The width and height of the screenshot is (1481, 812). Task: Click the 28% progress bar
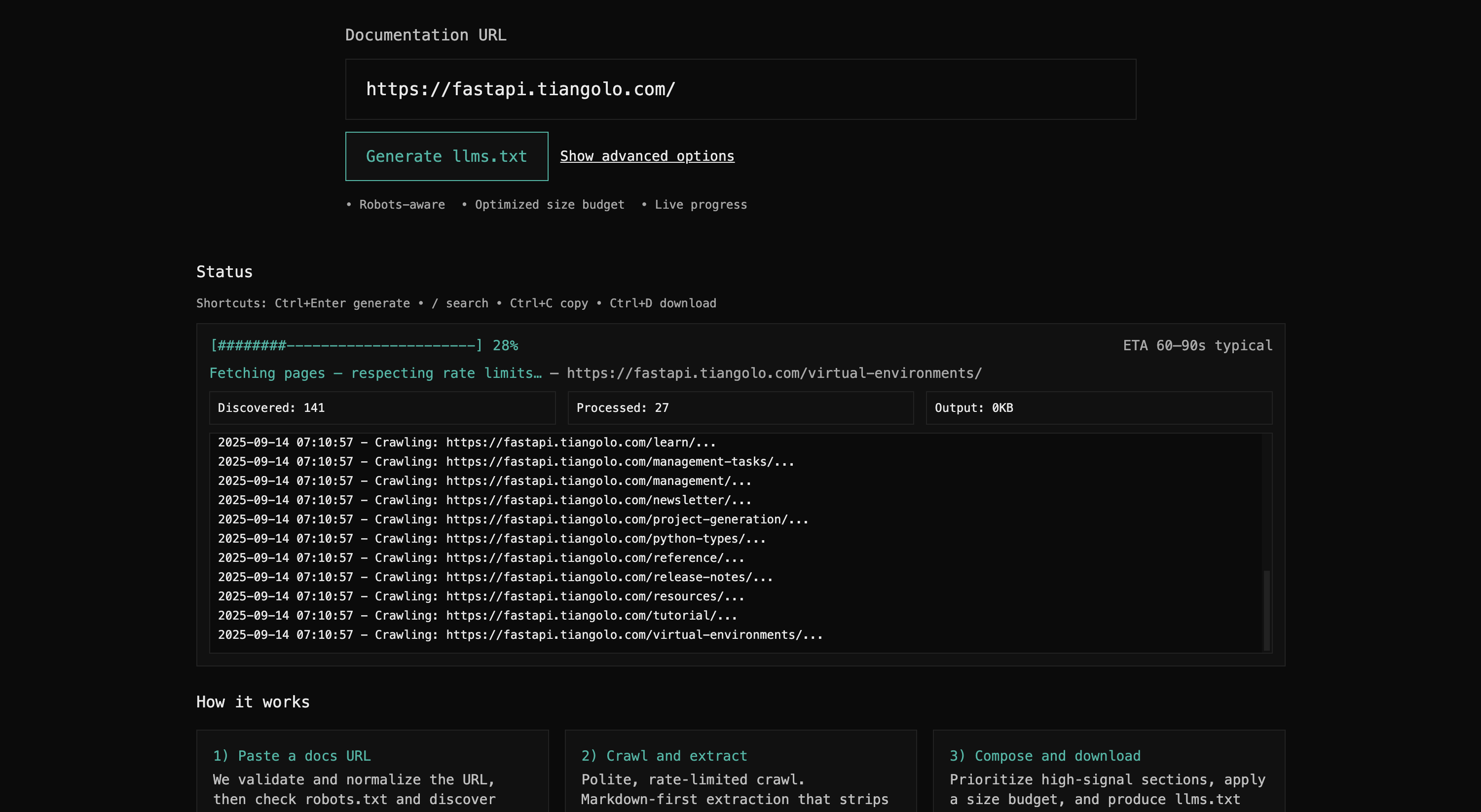pyautogui.click(x=364, y=346)
